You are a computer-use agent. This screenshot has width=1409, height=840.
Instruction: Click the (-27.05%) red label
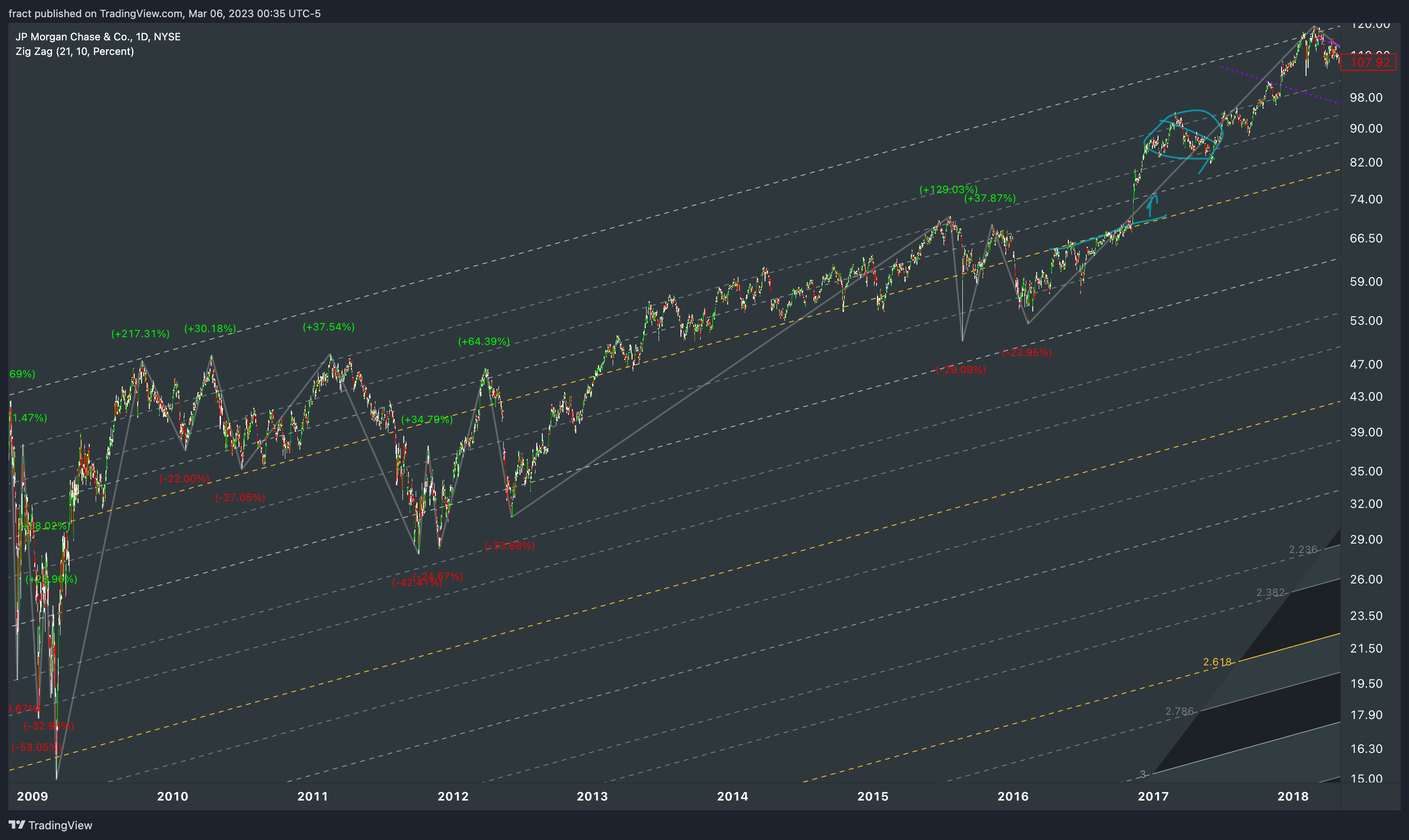(240, 498)
